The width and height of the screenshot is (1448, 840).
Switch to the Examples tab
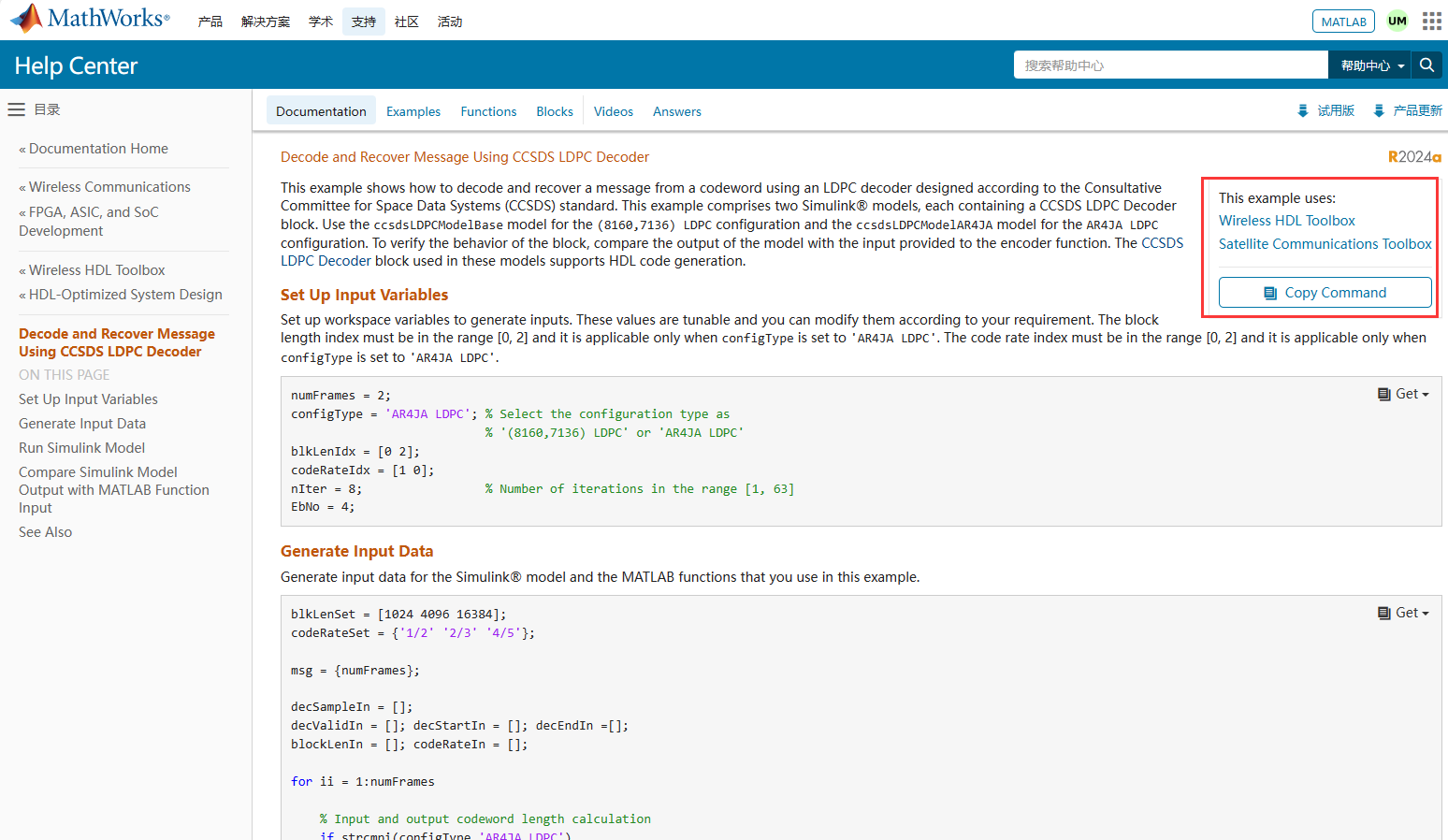tap(413, 111)
